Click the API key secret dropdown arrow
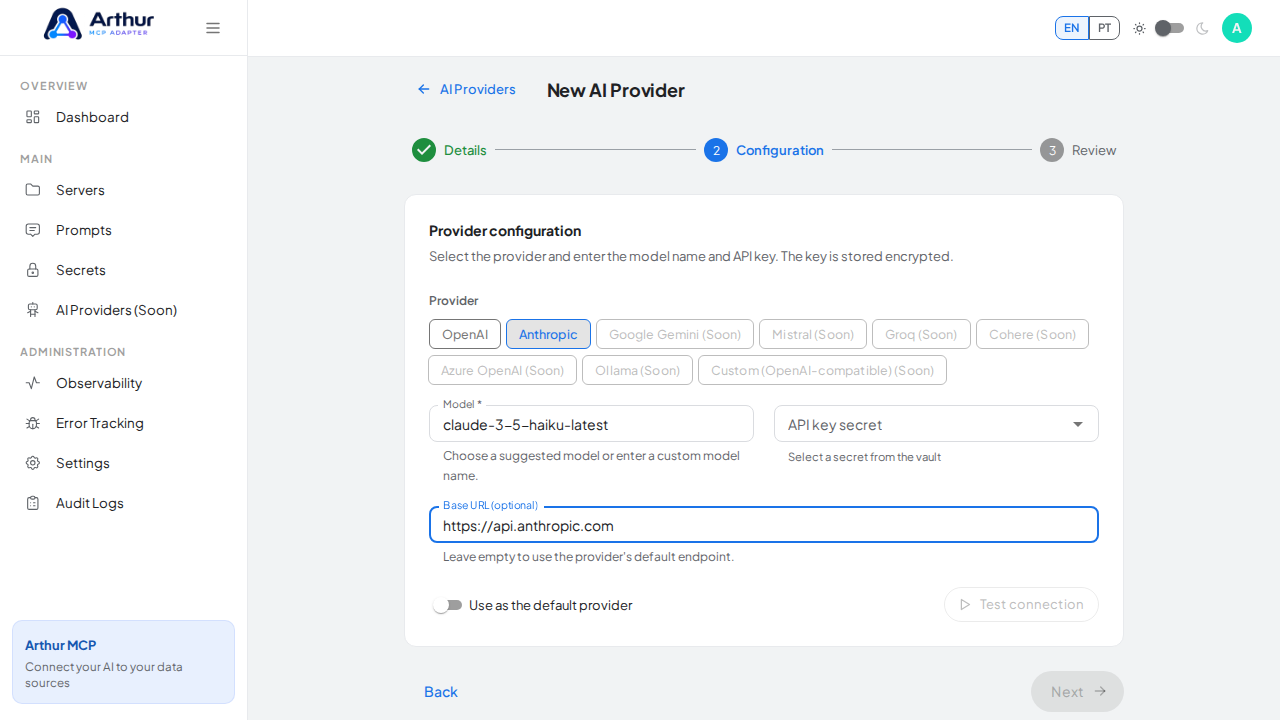 click(x=1078, y=424)
